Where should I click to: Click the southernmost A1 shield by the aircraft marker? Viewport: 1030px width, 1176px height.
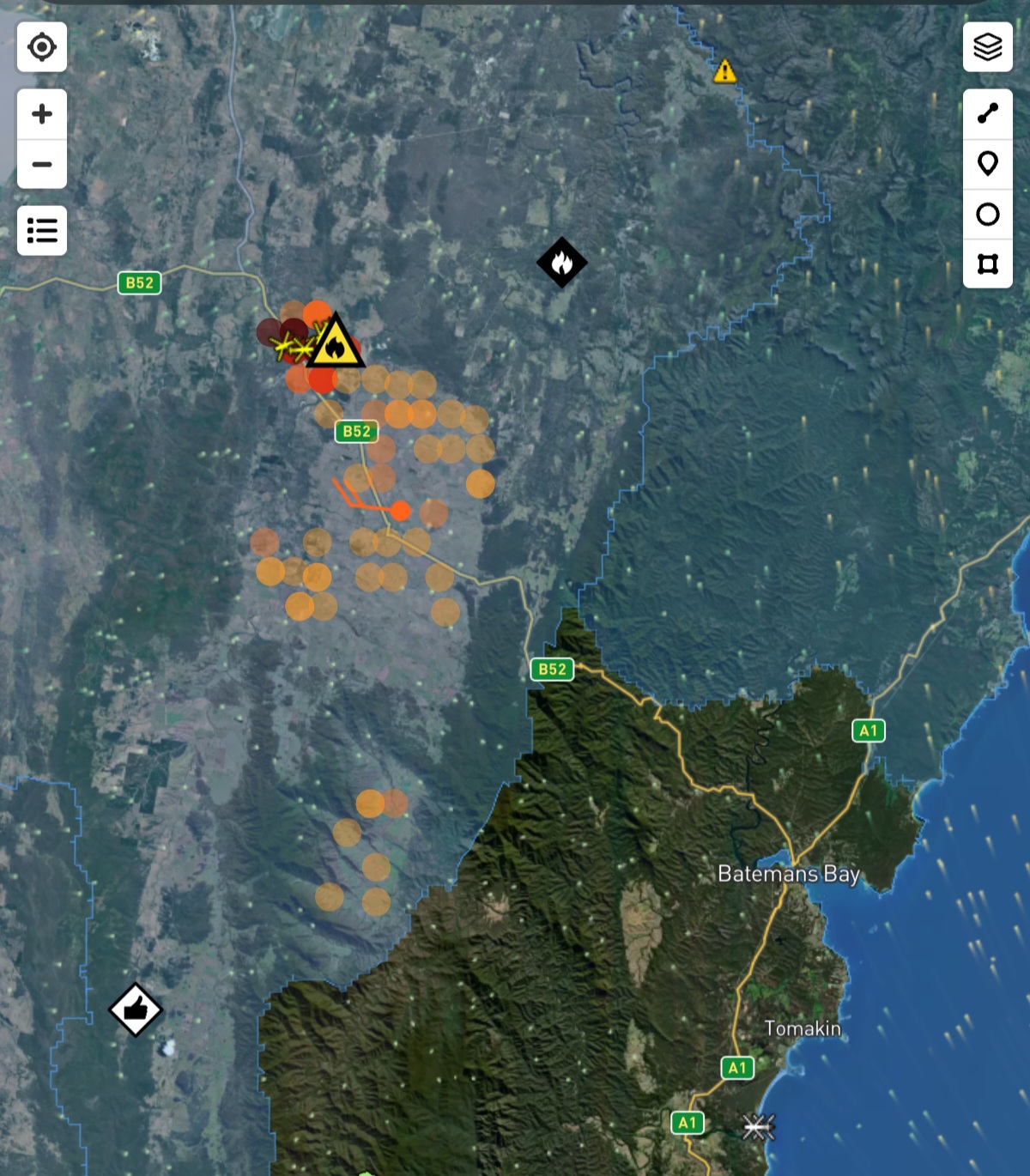[x=688, y=1123]
